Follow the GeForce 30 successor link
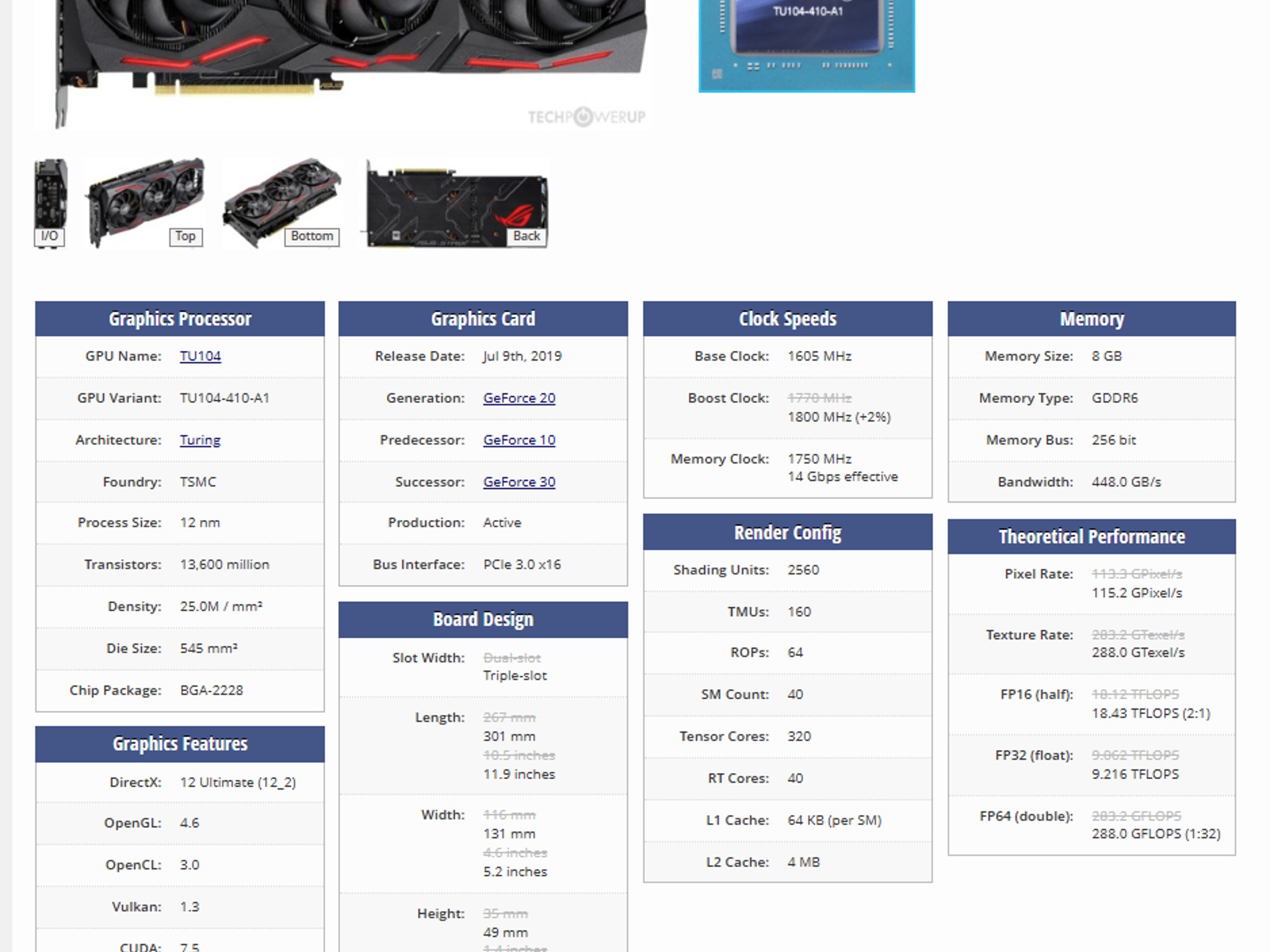 [x=519, y=482]
